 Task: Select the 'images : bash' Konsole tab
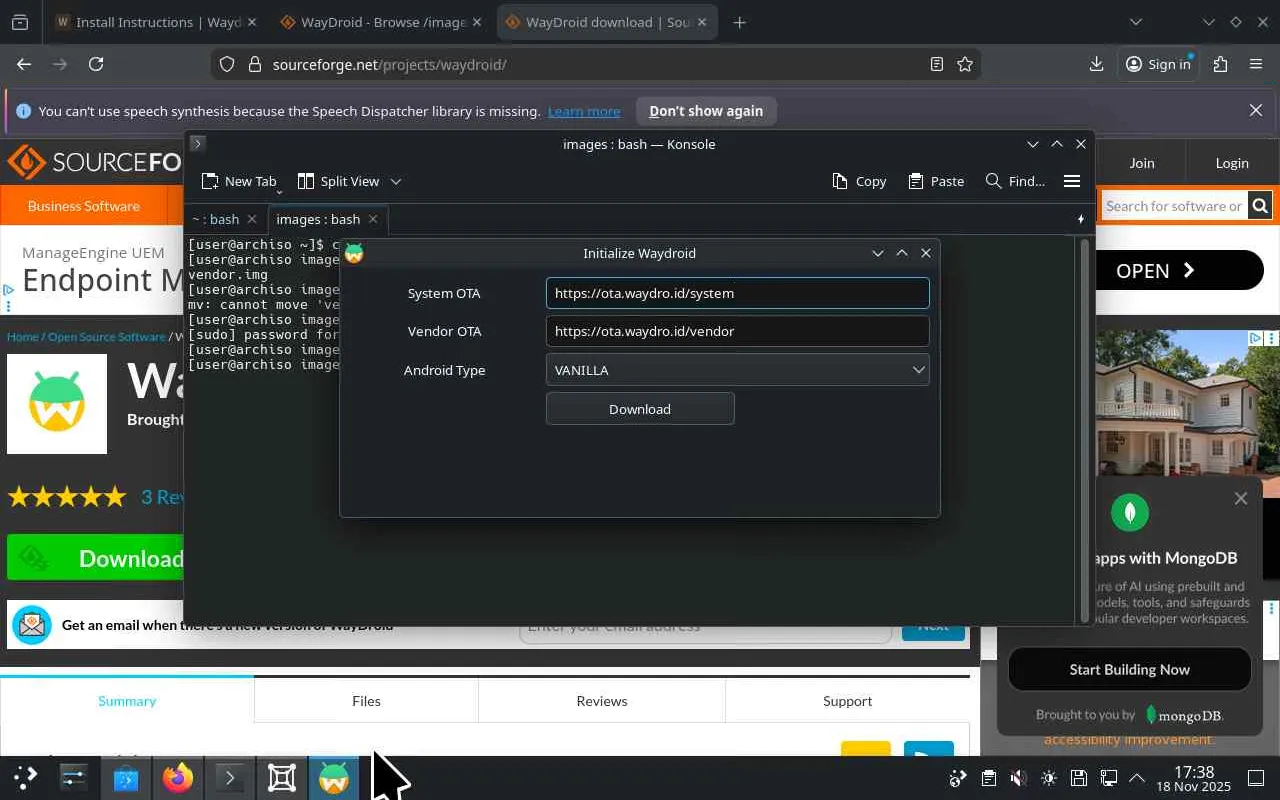(x=318, y=219)
